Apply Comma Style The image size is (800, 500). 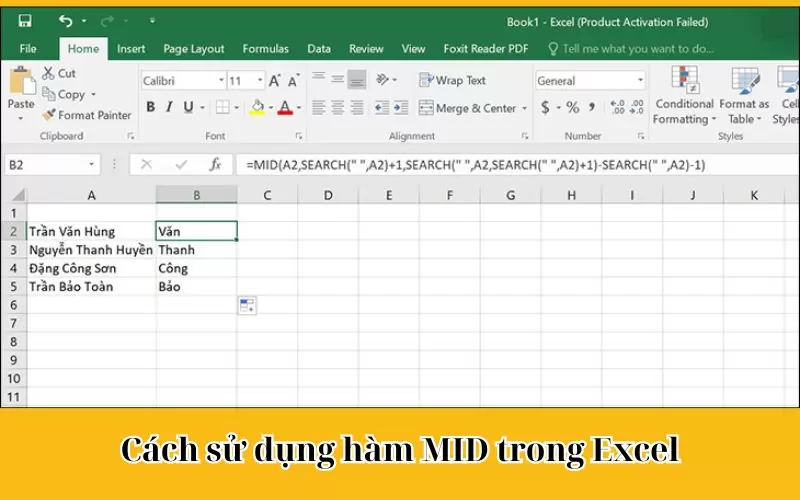[592, 107]
